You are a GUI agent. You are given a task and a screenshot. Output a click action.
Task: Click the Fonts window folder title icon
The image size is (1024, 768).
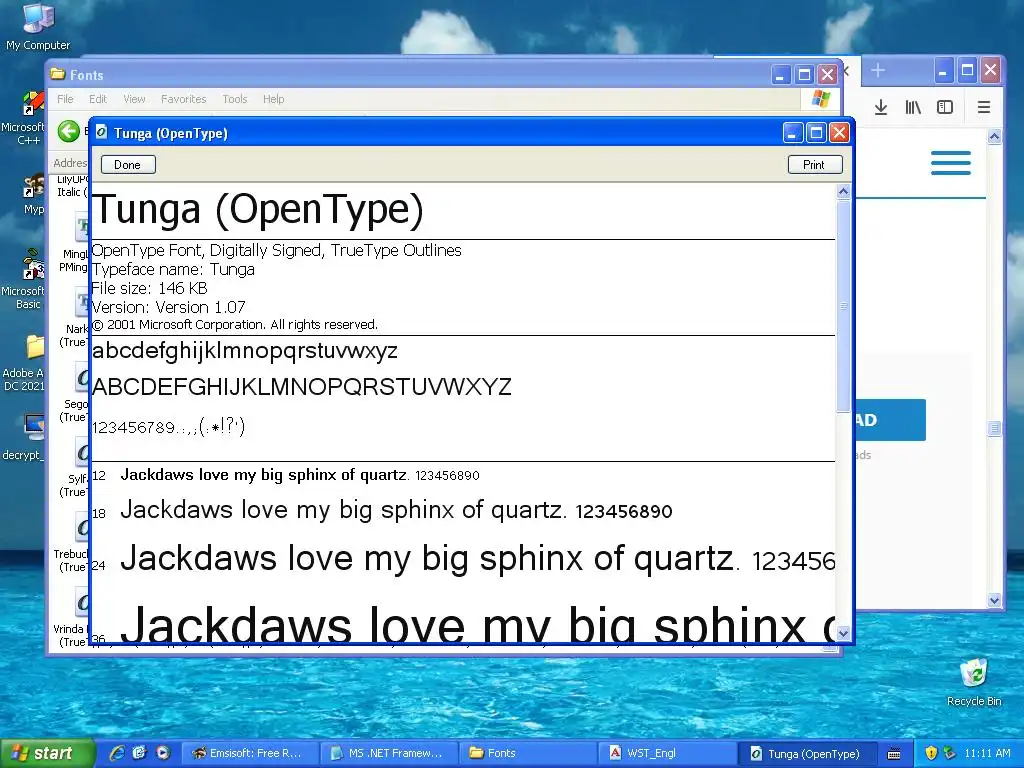point(58,74)
